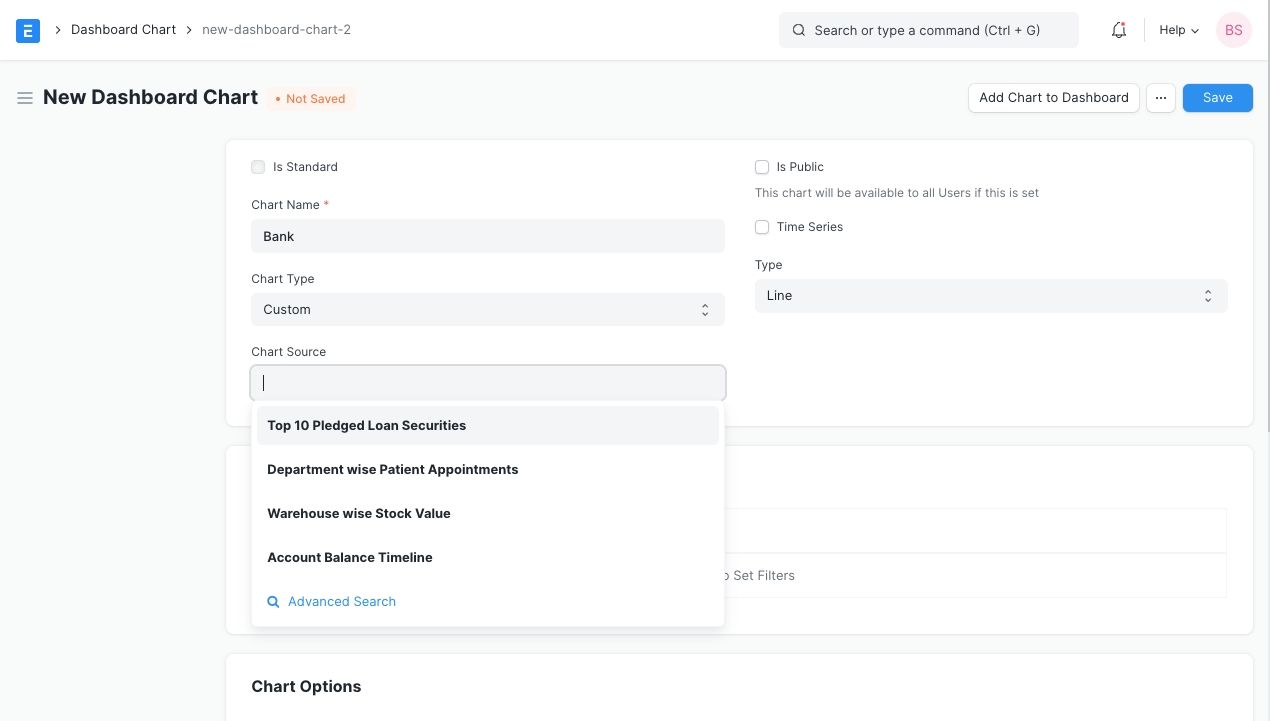Enable the Time Series checkbox
Viewport: 1270px width, 721px height.
point(762,227)
